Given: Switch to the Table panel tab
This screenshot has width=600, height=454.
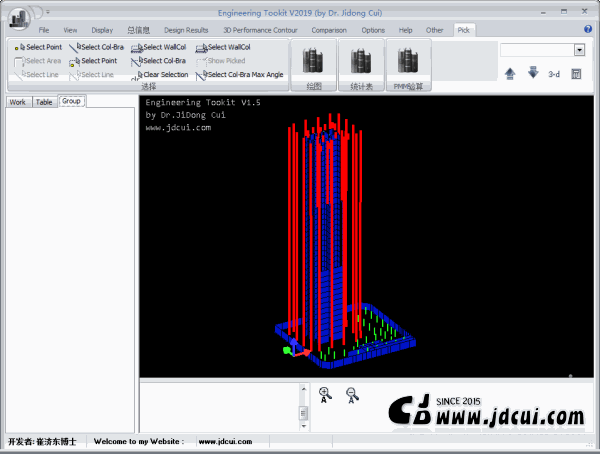Looking at the screenshot, I should click(44, 102).
